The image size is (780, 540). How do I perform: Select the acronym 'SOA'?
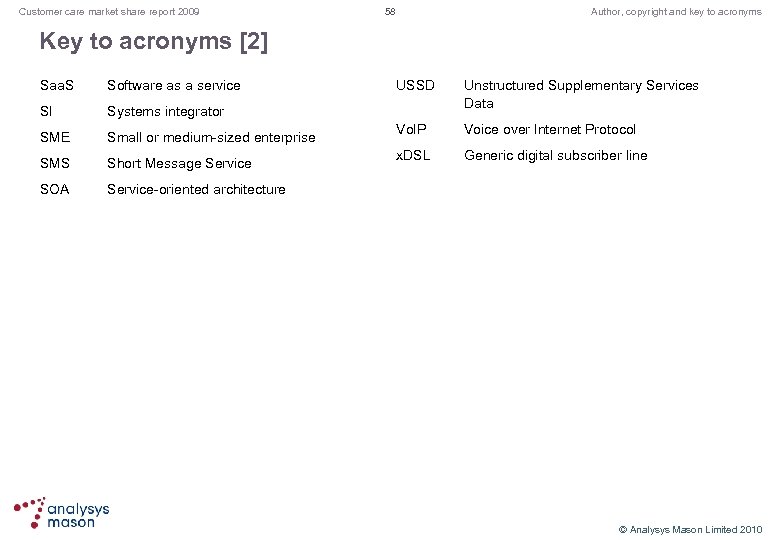pyautogui.click(x=55, y=189)
